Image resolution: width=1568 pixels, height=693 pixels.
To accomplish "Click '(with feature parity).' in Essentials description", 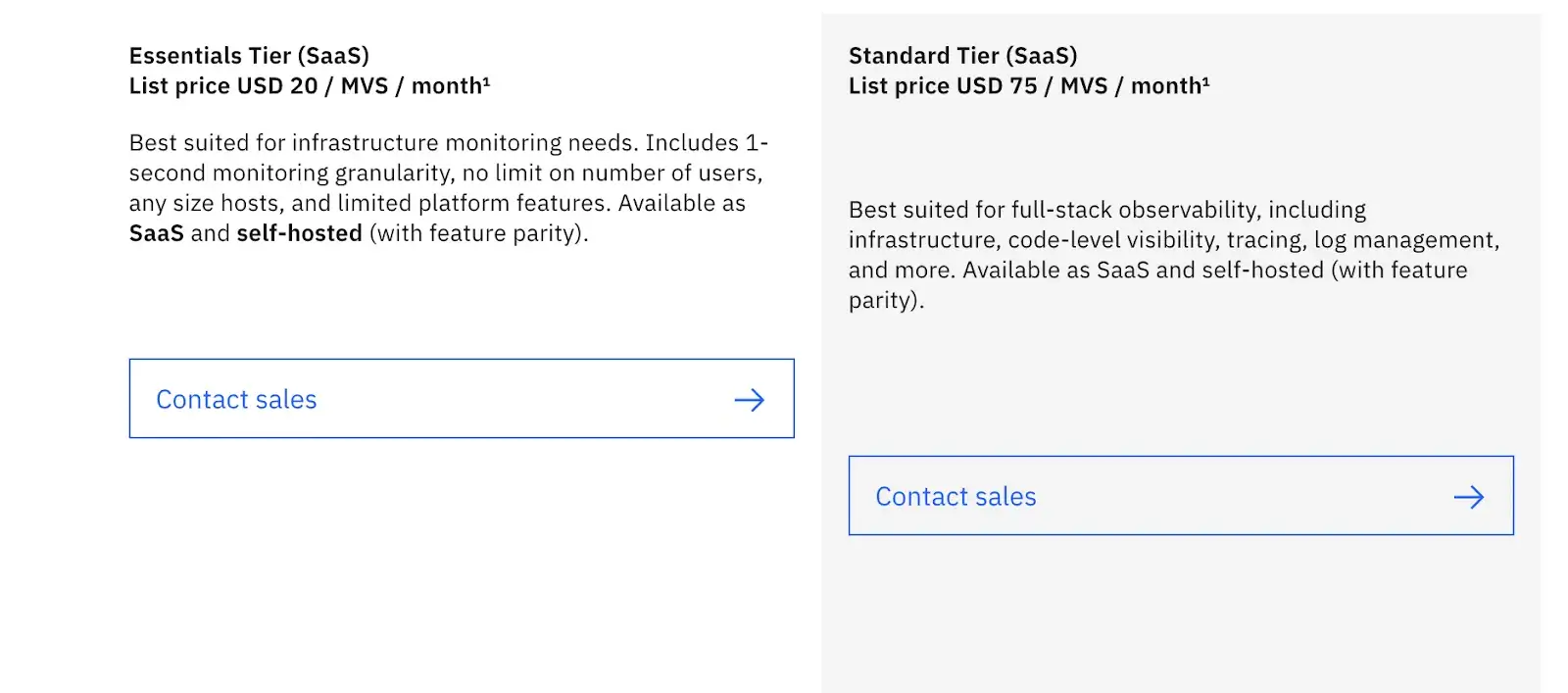I will (x=478, y=233).
